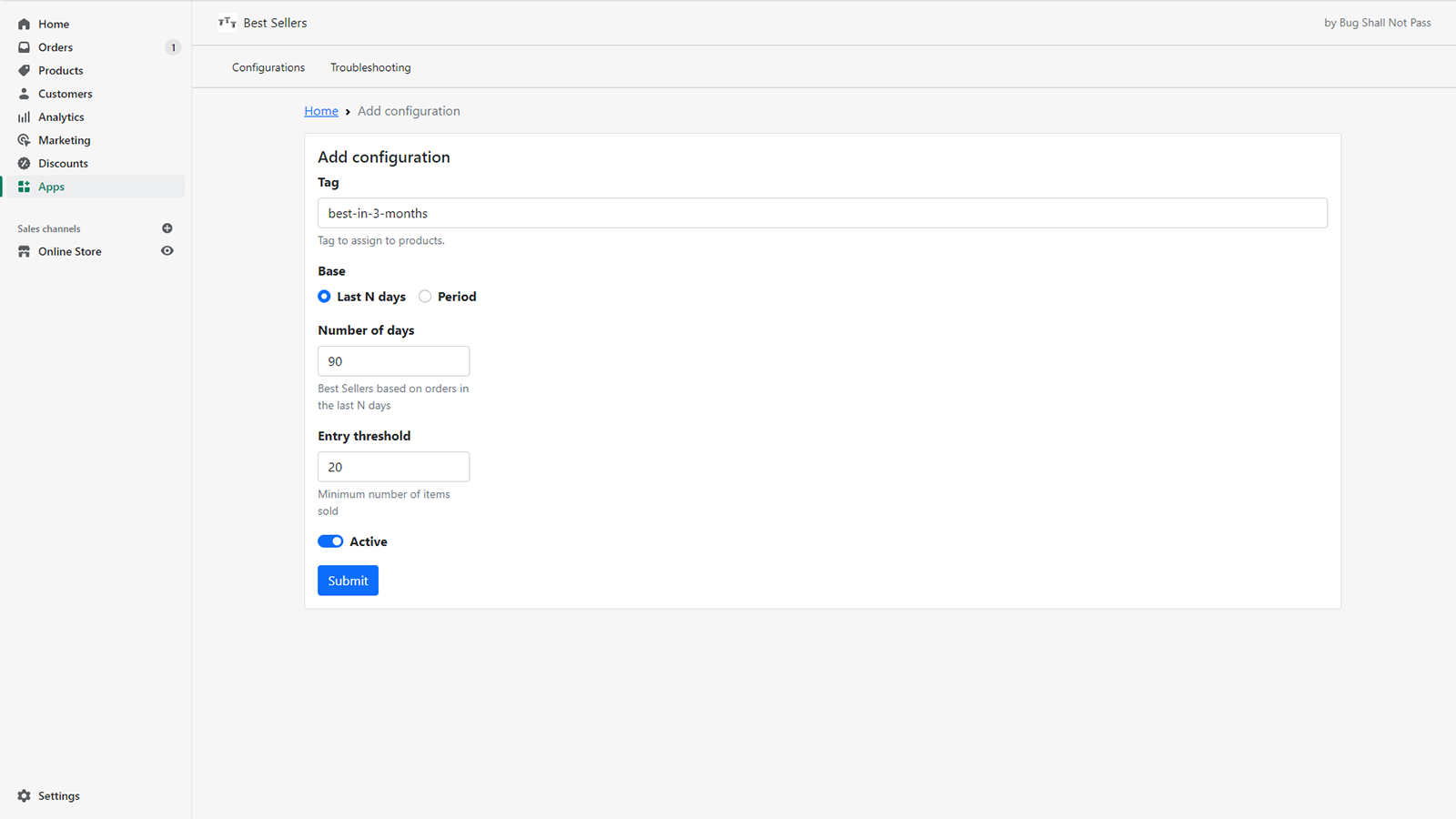Screen dimensions: 1456x819
Task: Open Settings via the gear icon
Action: 24,795
